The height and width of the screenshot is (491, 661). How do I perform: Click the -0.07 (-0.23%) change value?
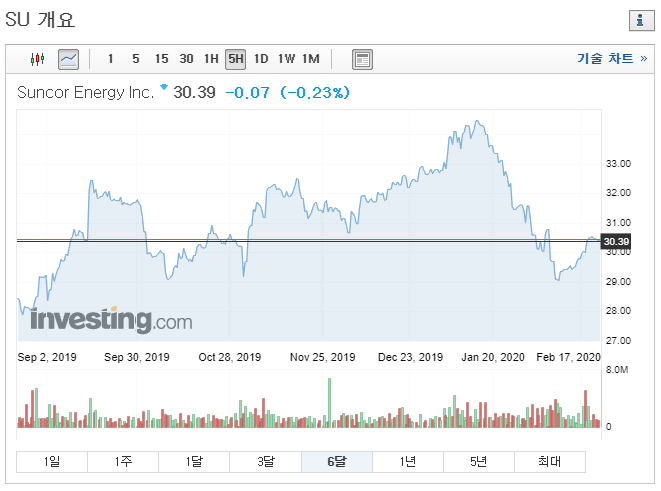[288, 92]
